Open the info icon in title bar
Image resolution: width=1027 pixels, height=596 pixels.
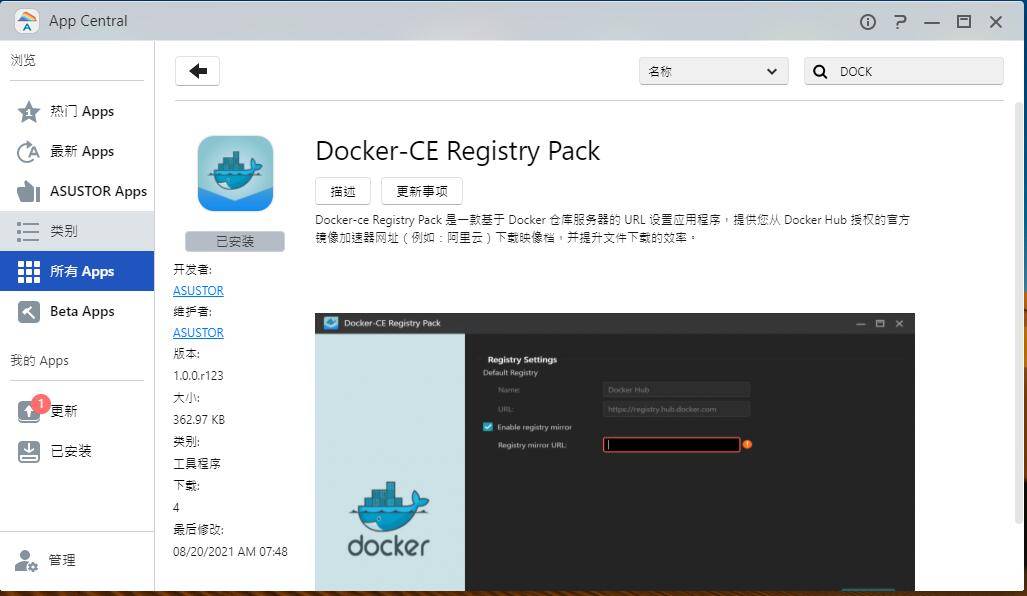click(867, 21)
